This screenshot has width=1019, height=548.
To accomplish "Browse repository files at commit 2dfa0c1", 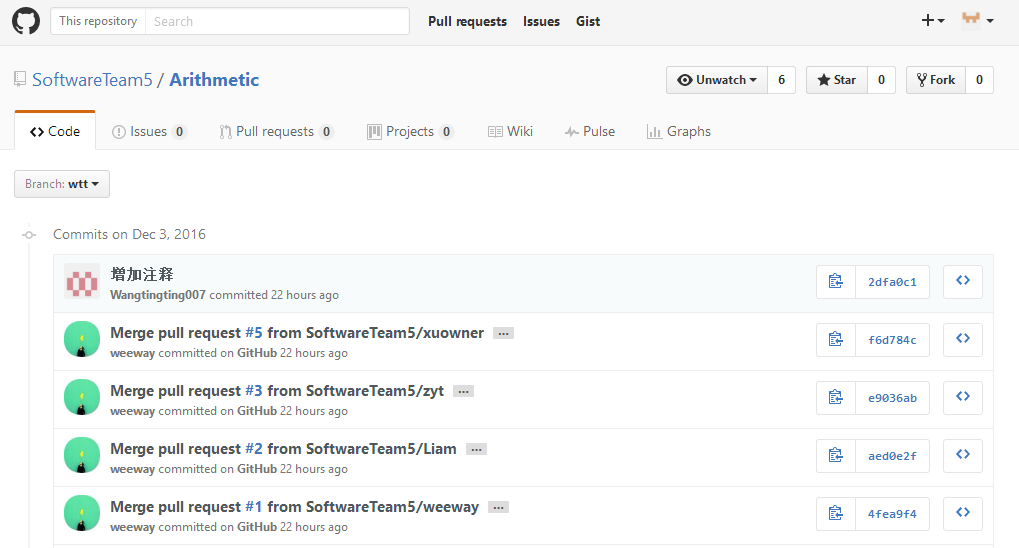I will [x=963, y=281].
